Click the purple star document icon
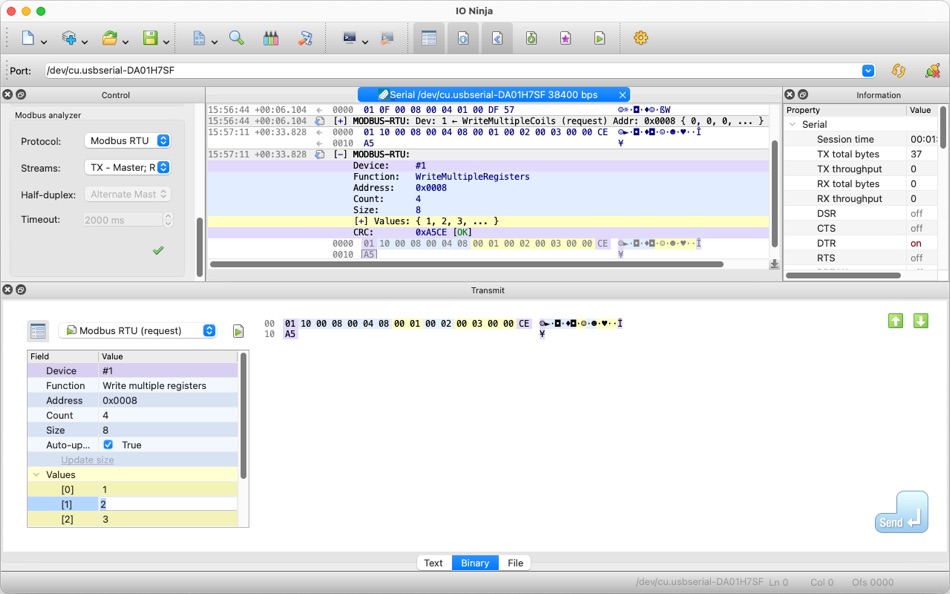950x594 pixels. click(565, 38)
